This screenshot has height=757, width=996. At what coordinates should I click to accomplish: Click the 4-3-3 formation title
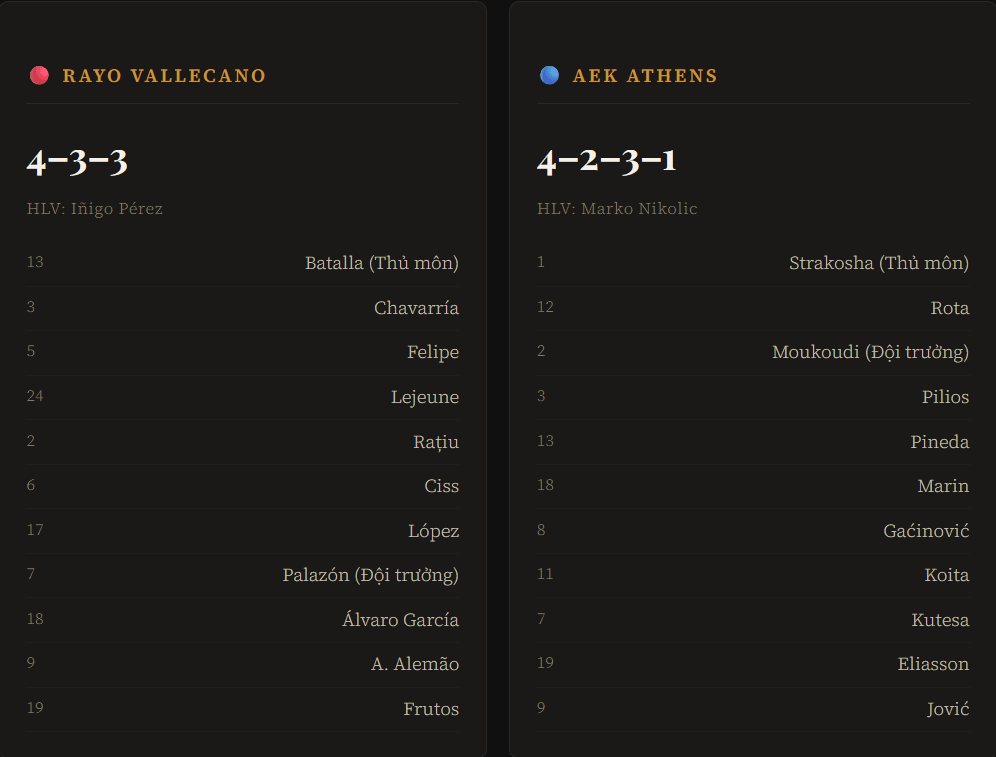point(78,161)
